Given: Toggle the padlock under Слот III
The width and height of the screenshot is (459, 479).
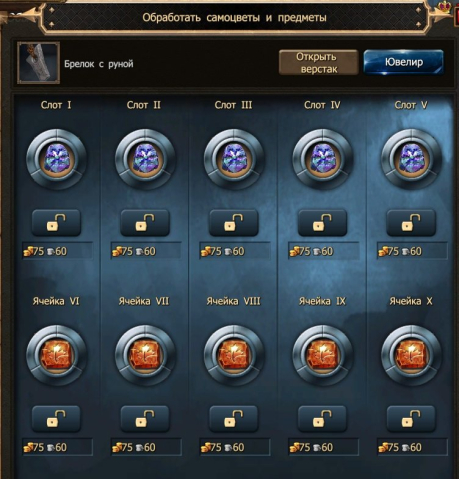Looking at the screenshot, I should (x=234, y=222).
